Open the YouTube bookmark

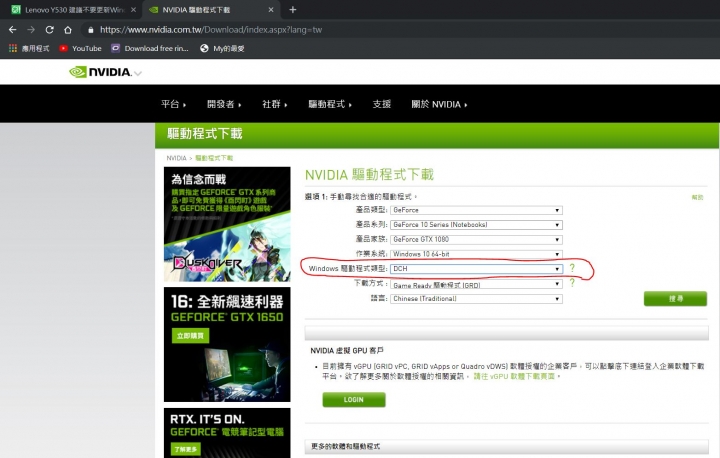80,48
